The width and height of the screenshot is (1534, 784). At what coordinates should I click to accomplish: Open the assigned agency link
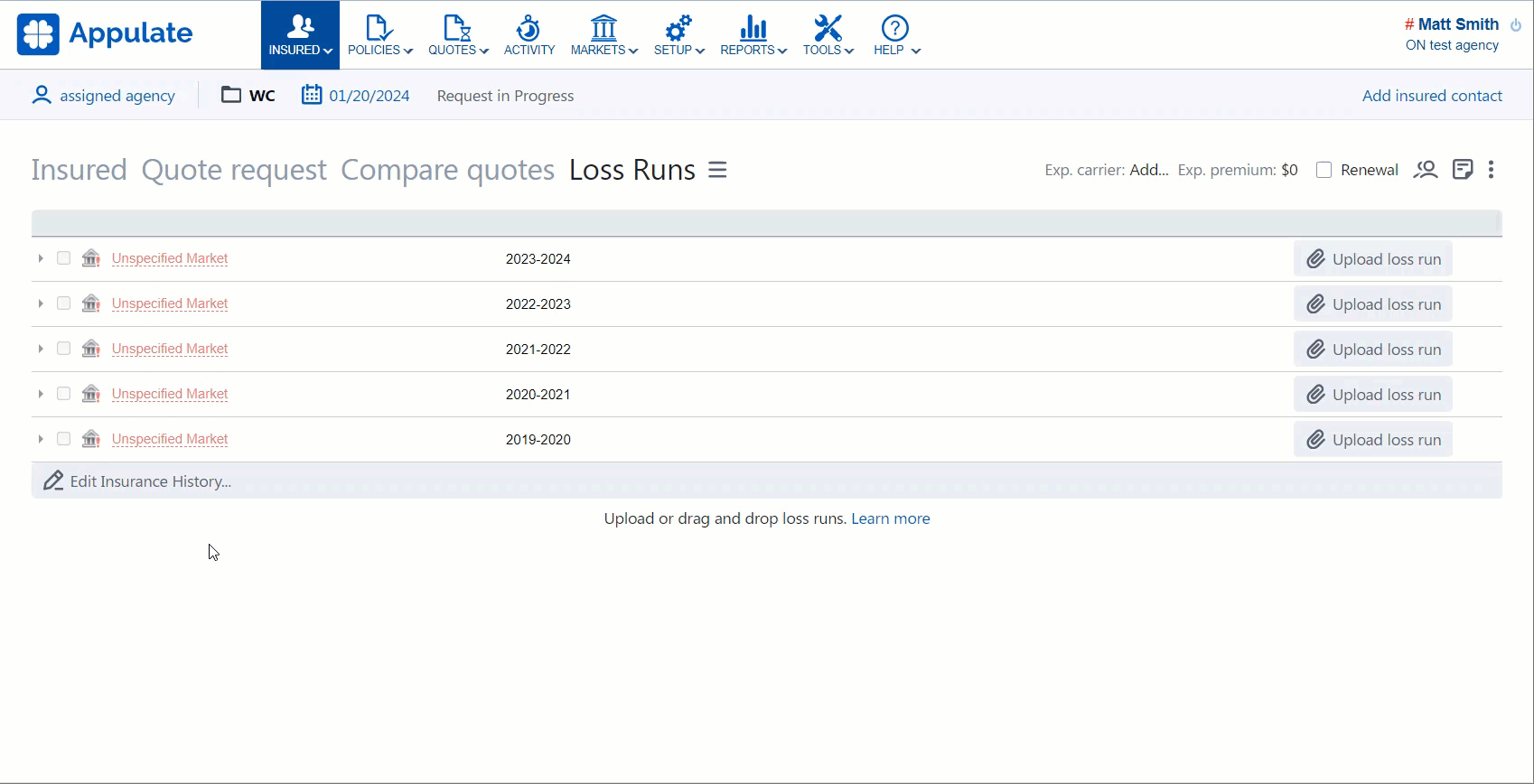tap(117, 96)
